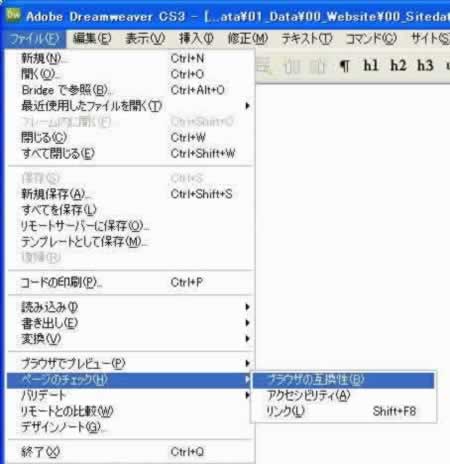
Task: Select コードの印刷(P) menu entry
Action: tap(131, 283)
